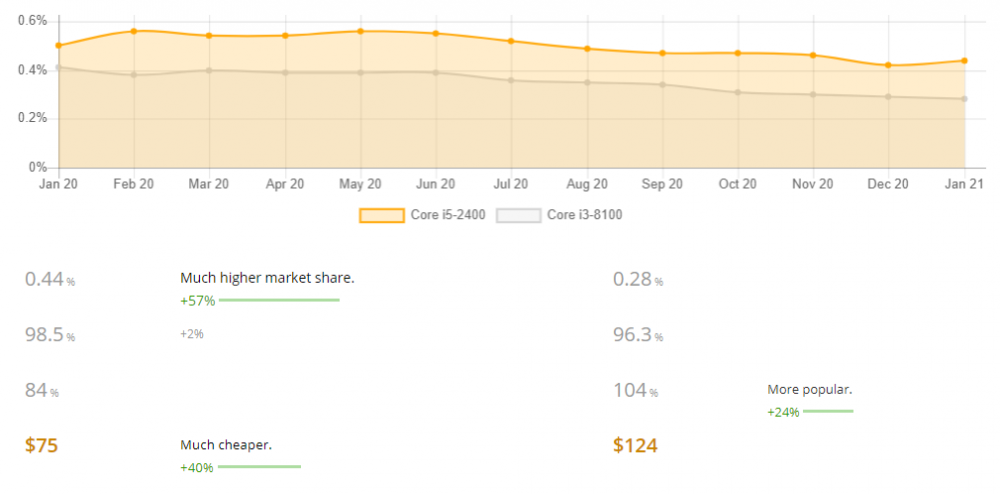Click the orange Jan 20 data point

pyautogui.click(x=59, y=46)
